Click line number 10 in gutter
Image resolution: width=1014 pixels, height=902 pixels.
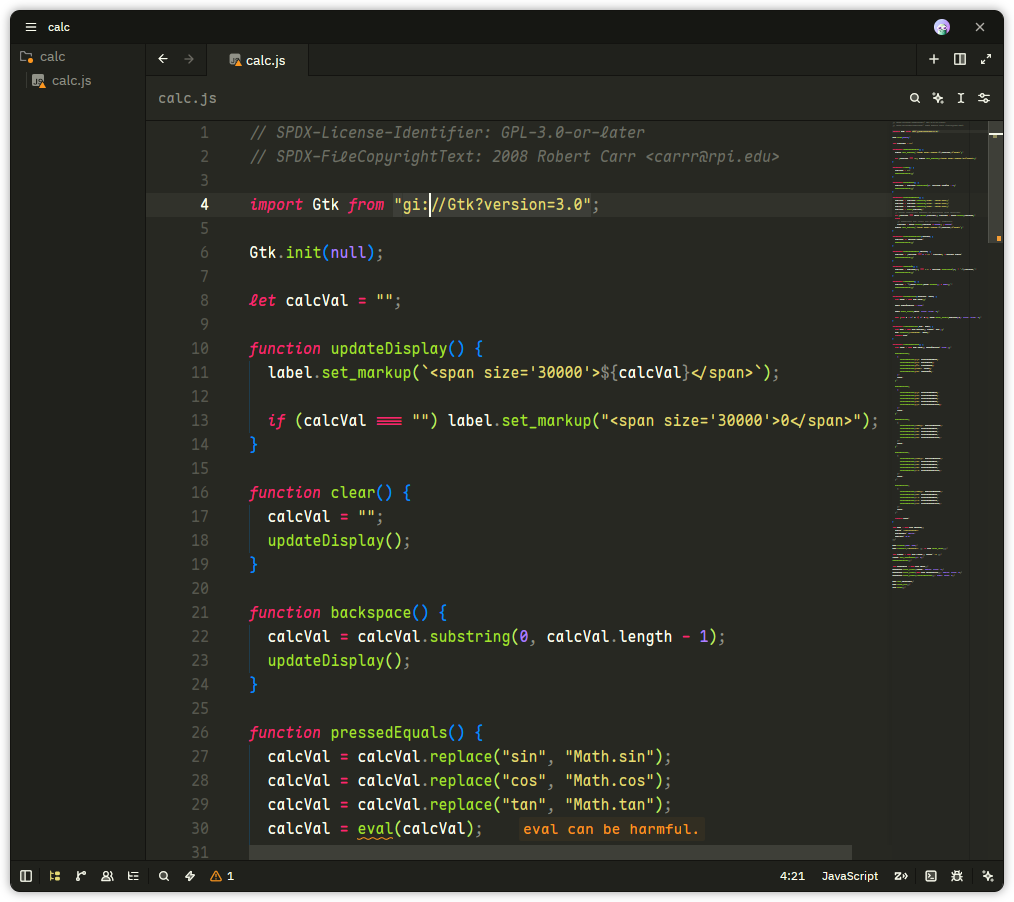(x=200, y=349)
